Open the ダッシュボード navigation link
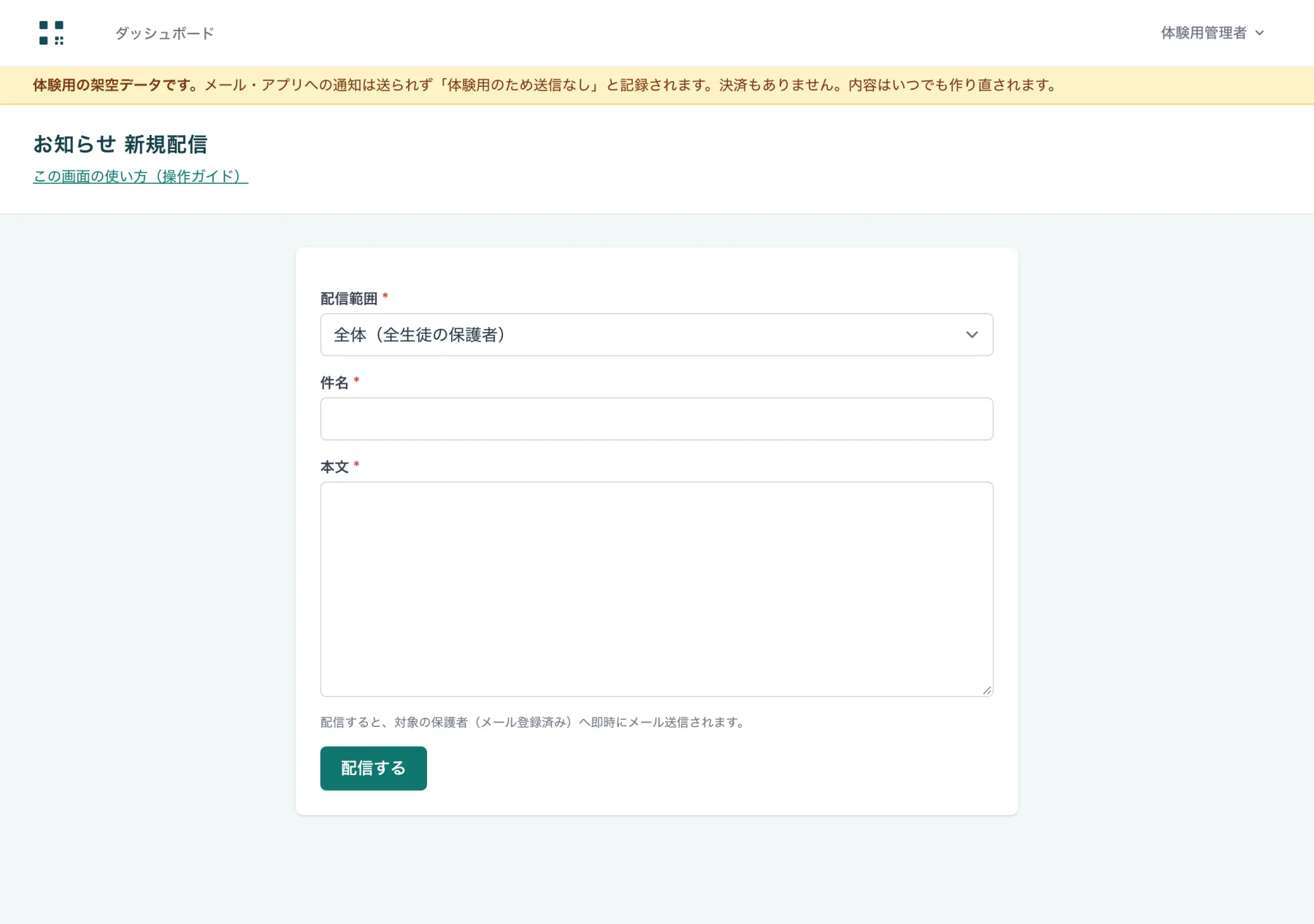The height and width of the screenshot is (924, 1314). click(x=164, y=33)
